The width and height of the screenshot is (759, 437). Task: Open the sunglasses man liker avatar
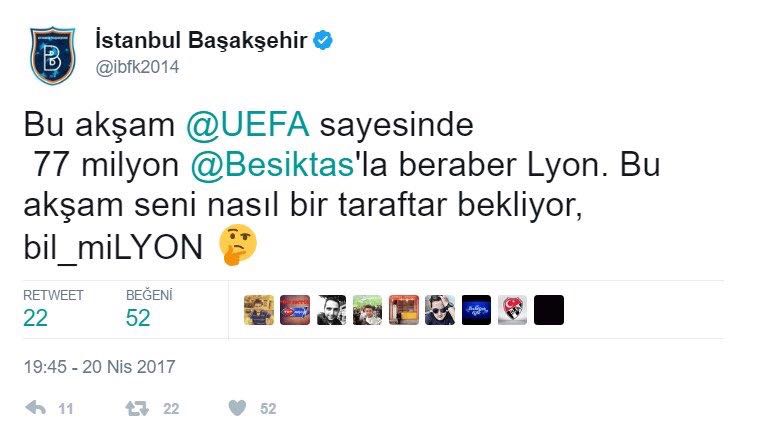pyautogui.click(x=440, y=310)
